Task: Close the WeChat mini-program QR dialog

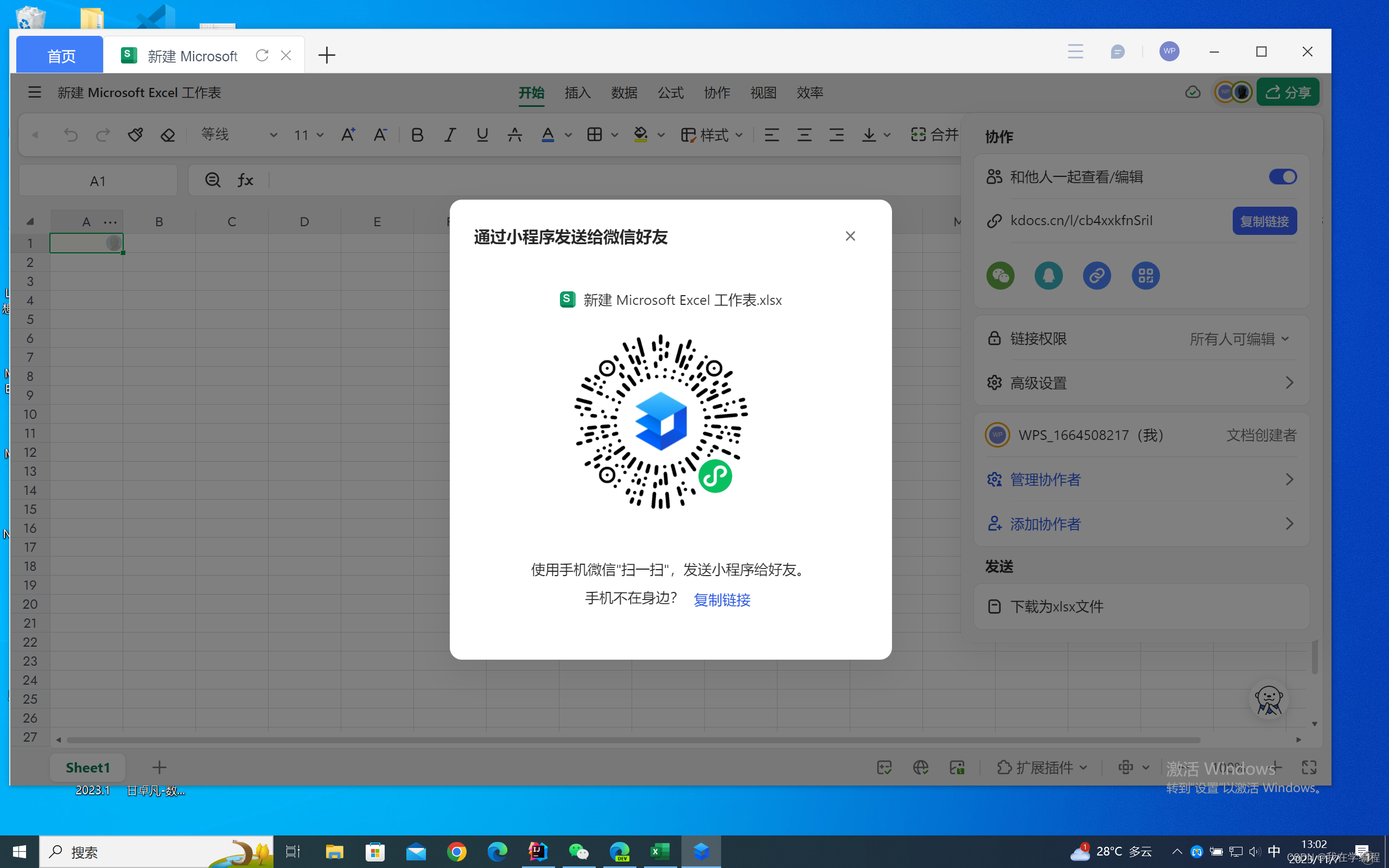Action: click(850, 236)
